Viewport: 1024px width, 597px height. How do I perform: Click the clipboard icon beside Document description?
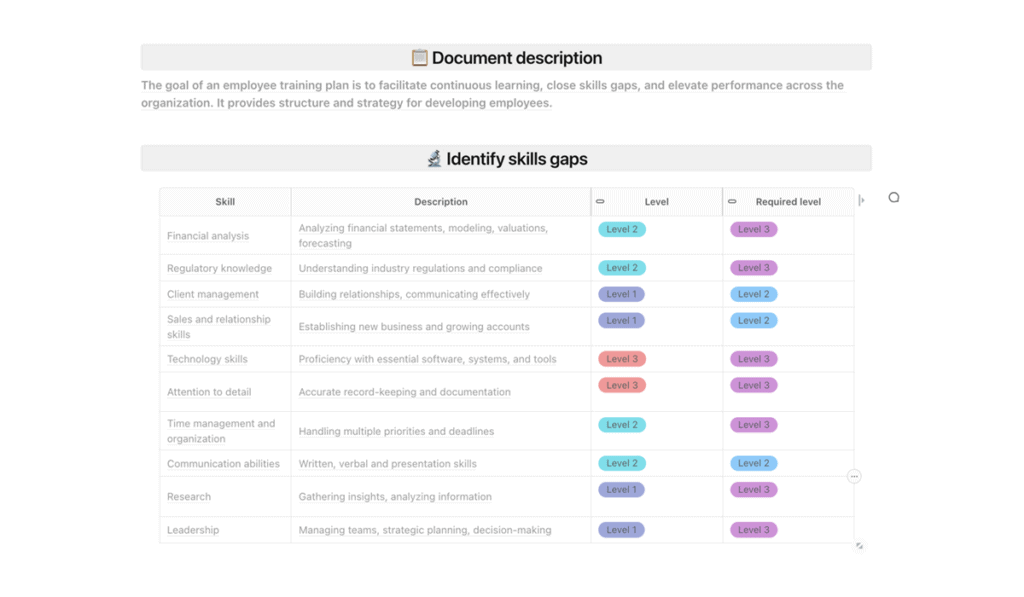419,57
